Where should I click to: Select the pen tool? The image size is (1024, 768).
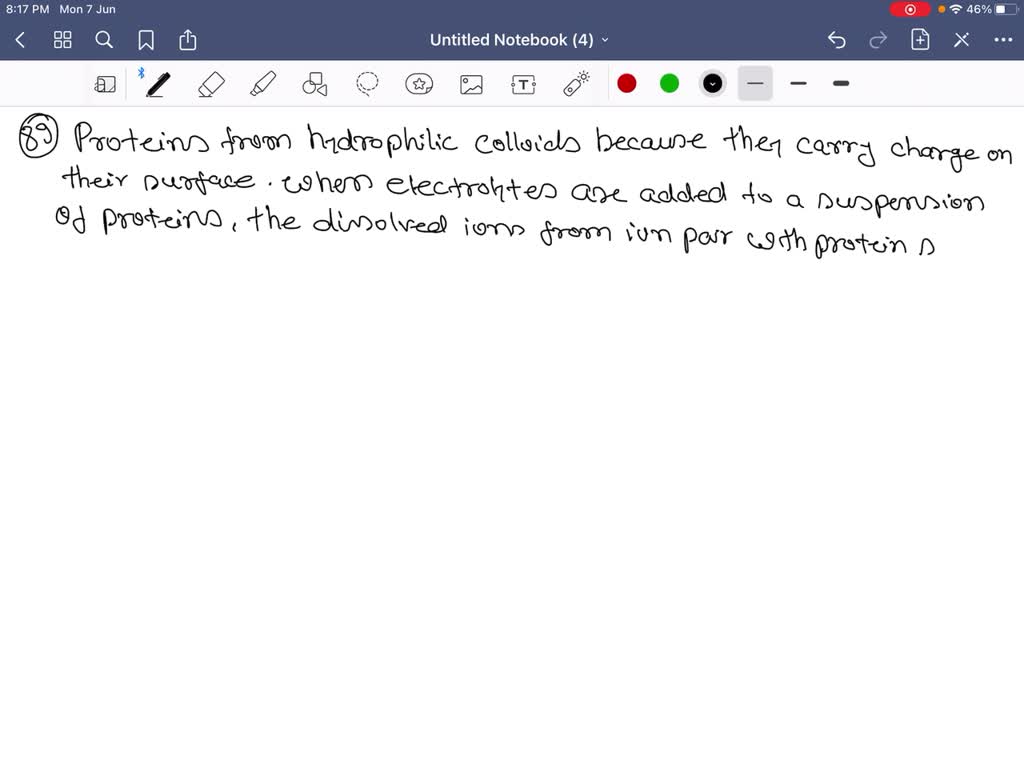(x=157, y=83)
